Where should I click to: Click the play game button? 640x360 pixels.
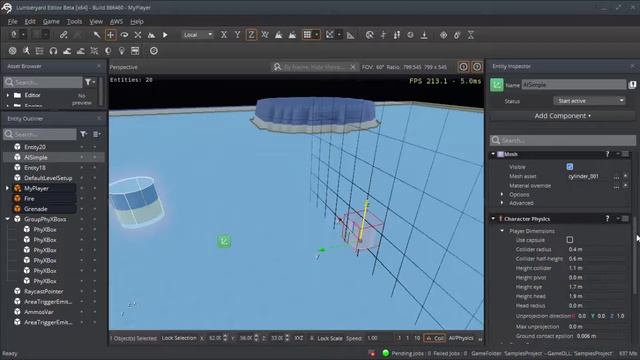(165, 35)
